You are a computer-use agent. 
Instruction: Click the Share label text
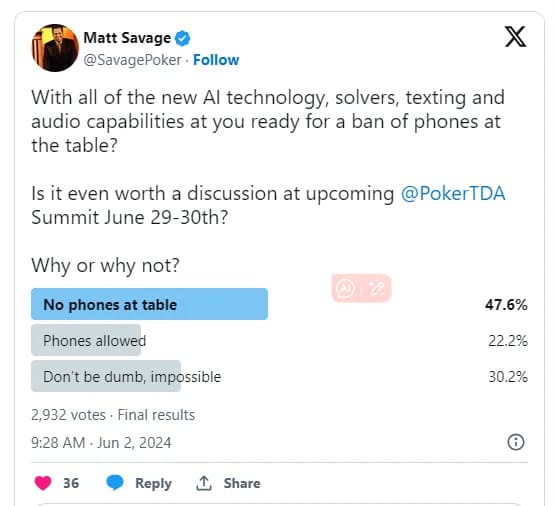click(242, 483)
